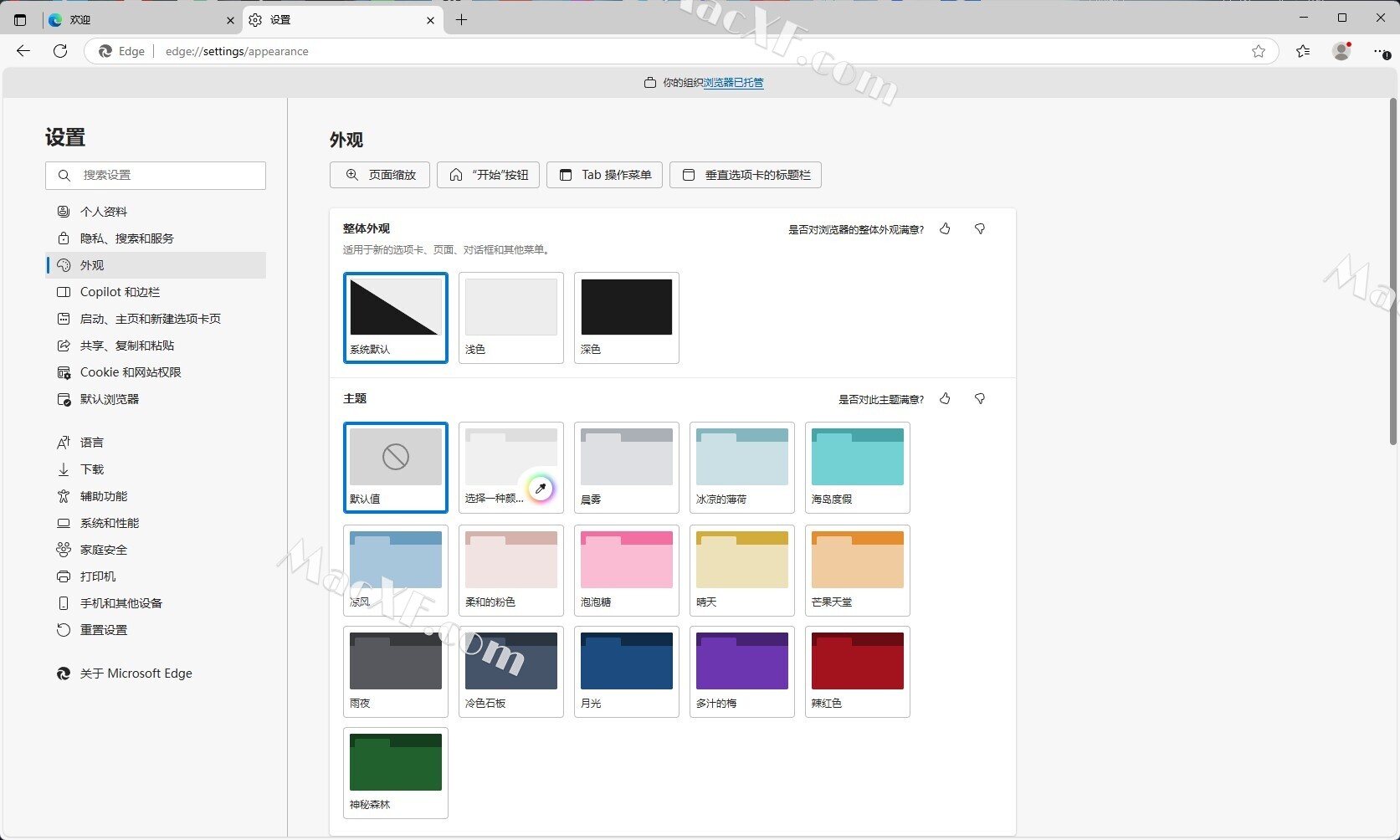The height and width of the screenshot is (840, 1400).
Task: Reload the page with refresh icon
Action: coord(60,51)
